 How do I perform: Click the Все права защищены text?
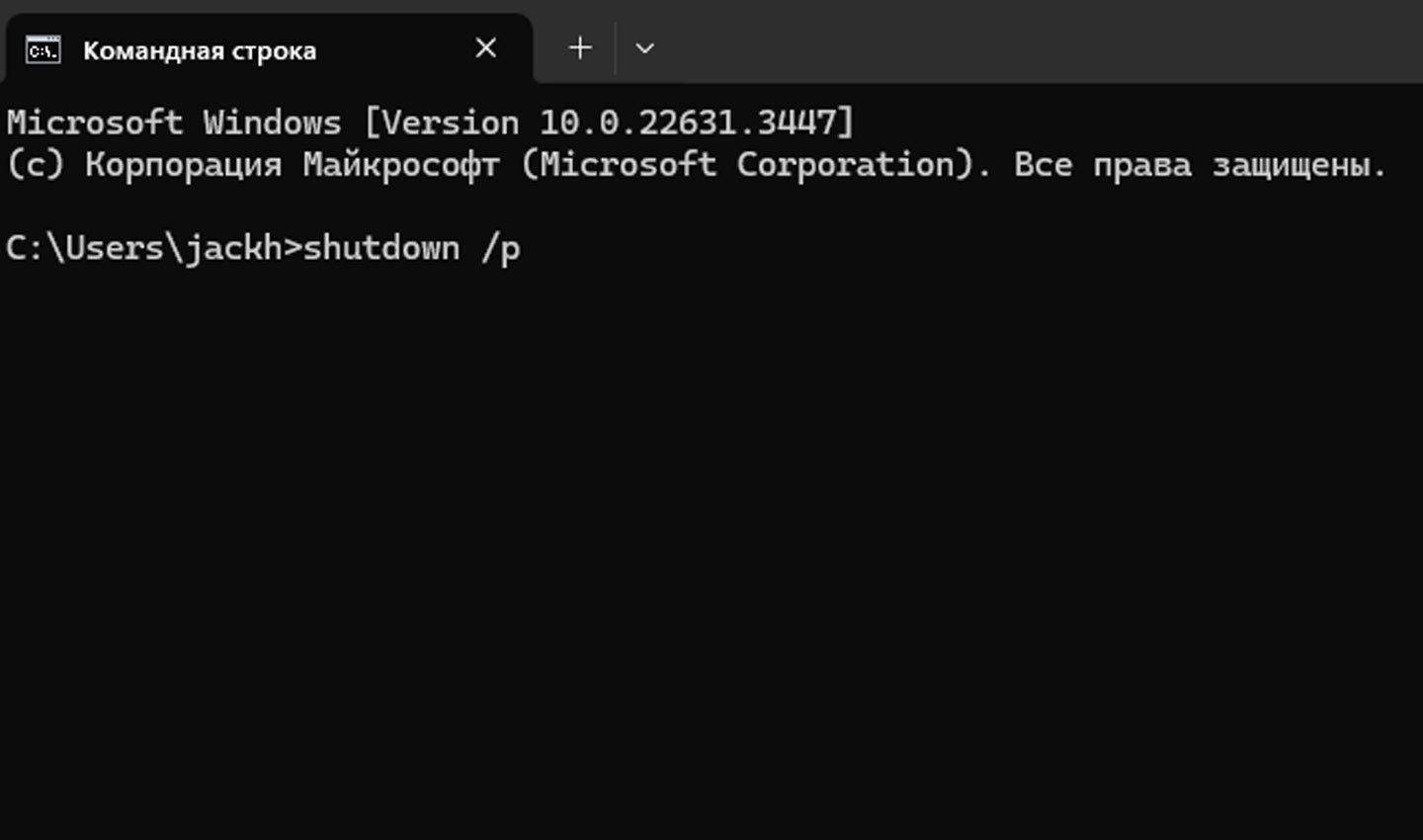[1201, 165]
